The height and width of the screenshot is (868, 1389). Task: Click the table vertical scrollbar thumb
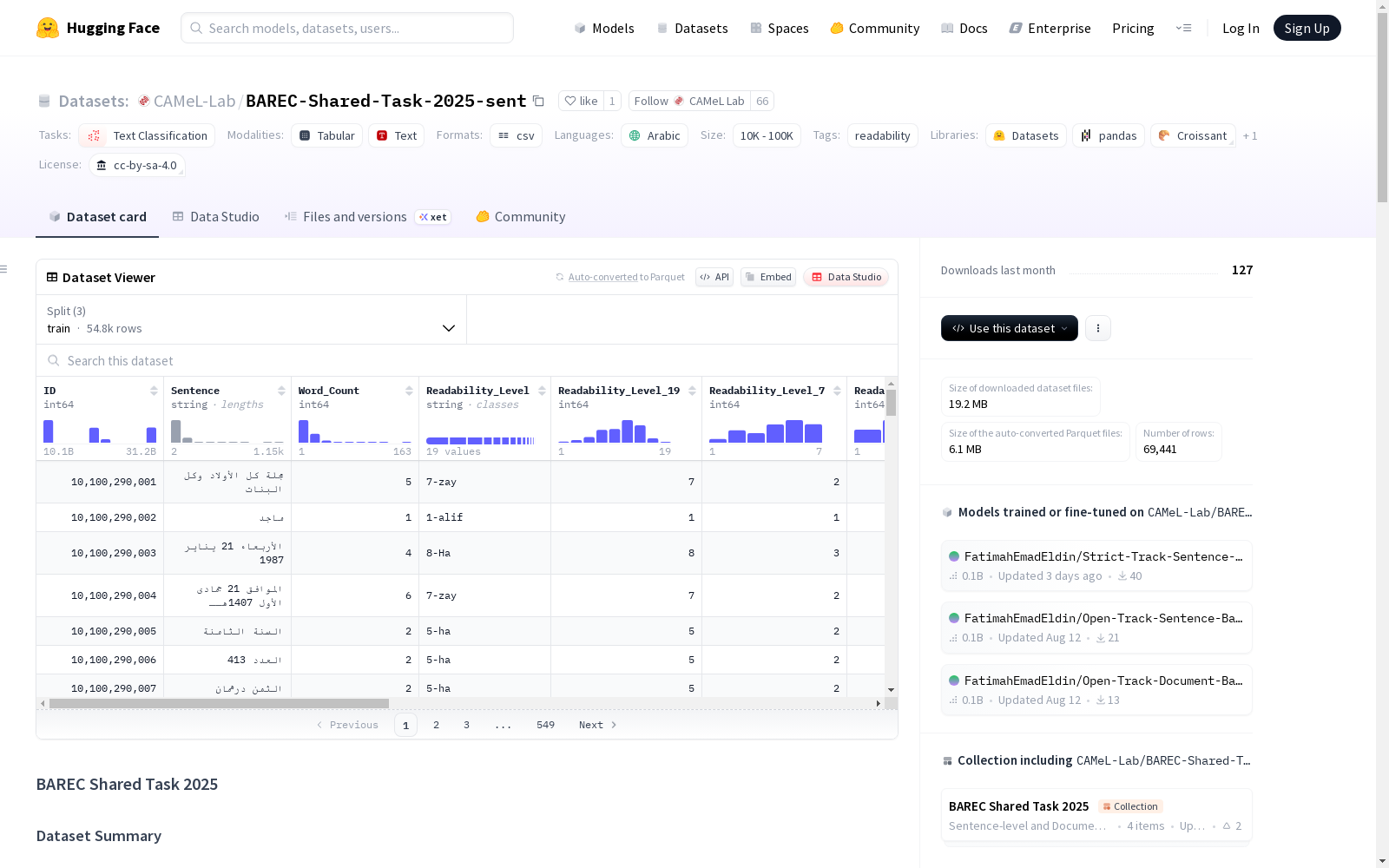[891, 403]
